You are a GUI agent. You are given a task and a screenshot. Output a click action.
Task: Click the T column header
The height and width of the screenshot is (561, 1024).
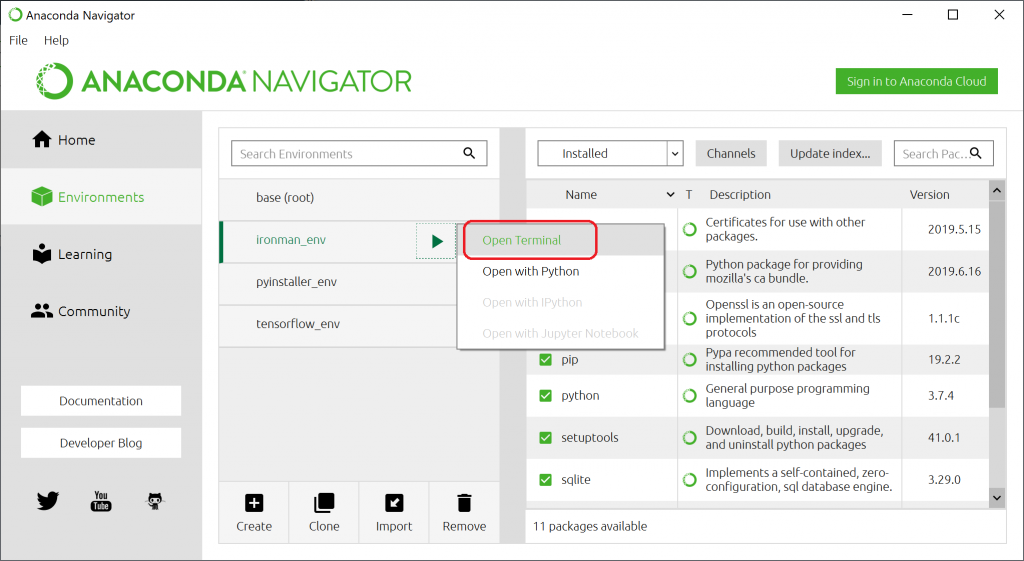(688, 195)
